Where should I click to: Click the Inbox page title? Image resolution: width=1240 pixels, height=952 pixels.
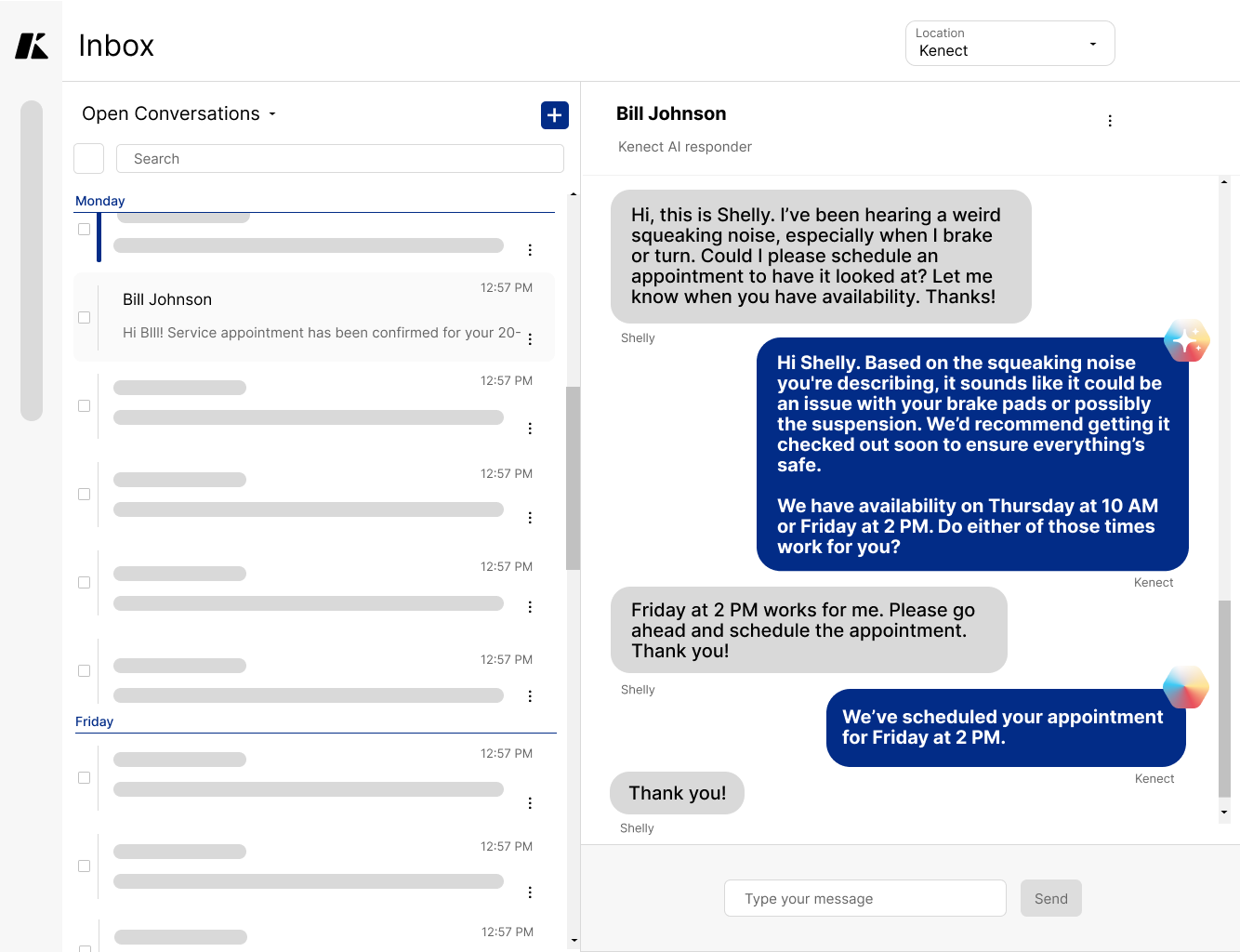[116, 46]
